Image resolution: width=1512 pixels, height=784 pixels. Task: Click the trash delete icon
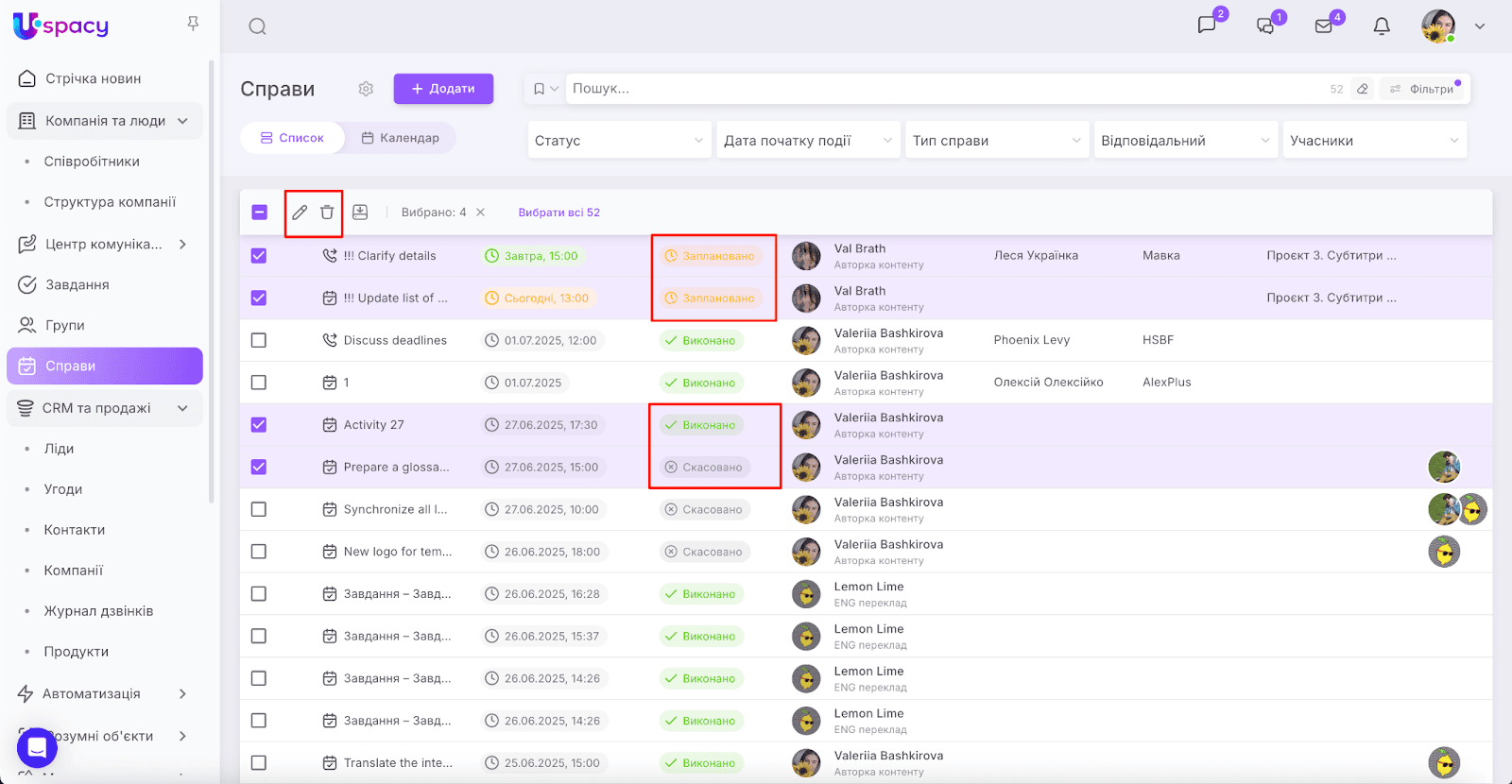327,213
